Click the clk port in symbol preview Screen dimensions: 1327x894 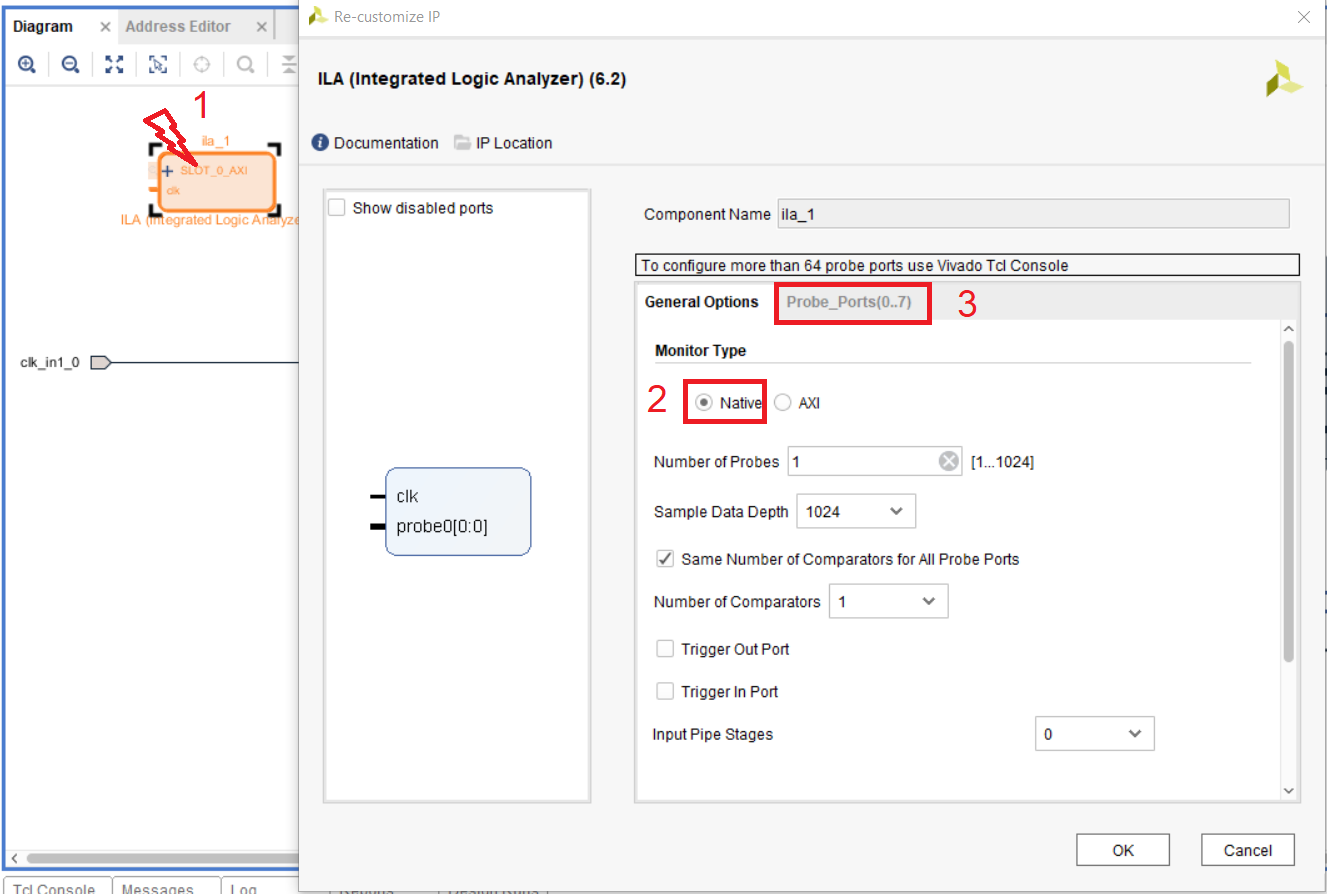point(407,496)
